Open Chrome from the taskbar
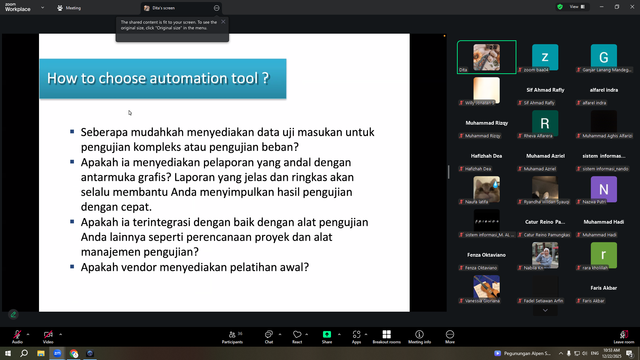Screen dimensions: 640x360 74,353
